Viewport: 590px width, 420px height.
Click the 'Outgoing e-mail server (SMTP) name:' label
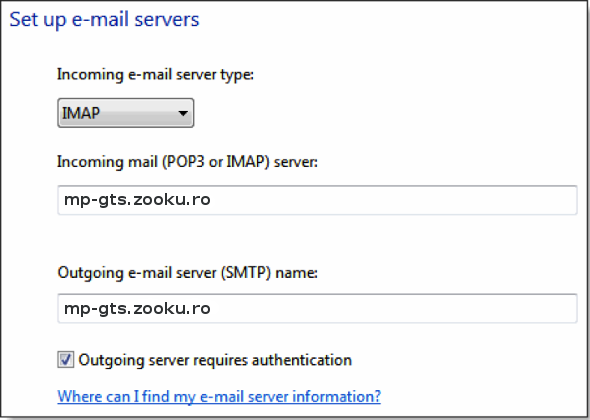(187, 272)
